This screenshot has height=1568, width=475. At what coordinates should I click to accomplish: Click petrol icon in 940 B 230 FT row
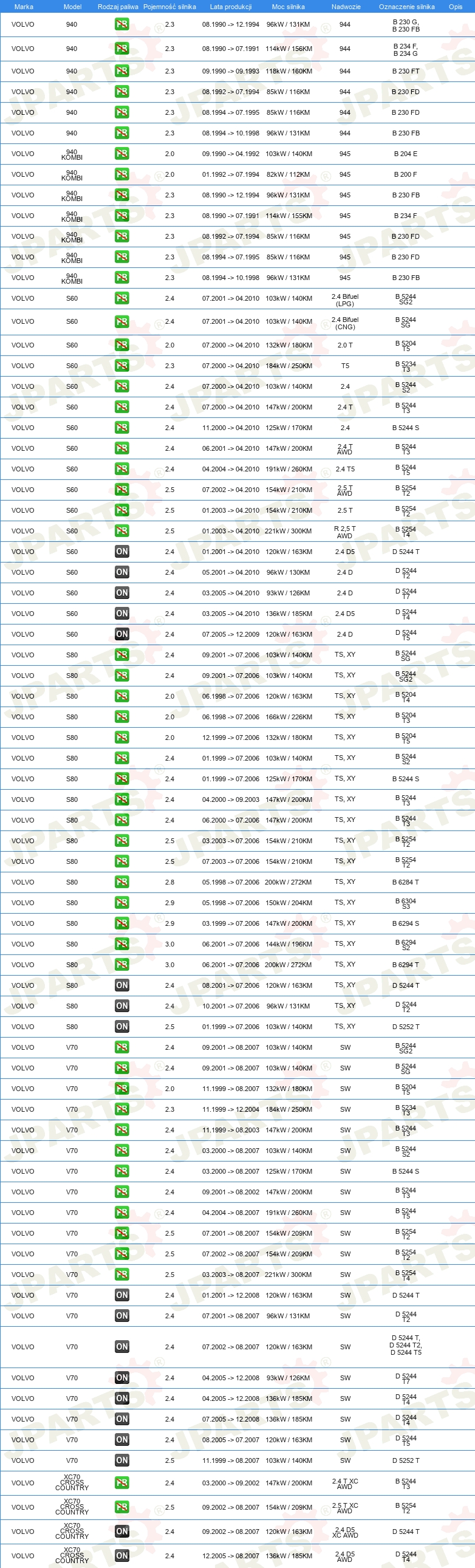[122, 71]
